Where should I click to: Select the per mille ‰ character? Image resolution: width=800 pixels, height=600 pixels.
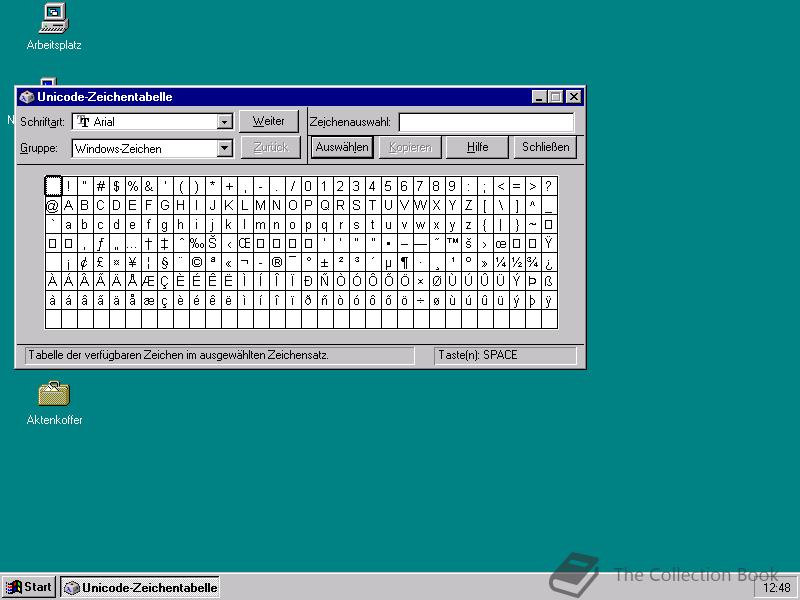(x=197, y=243)
